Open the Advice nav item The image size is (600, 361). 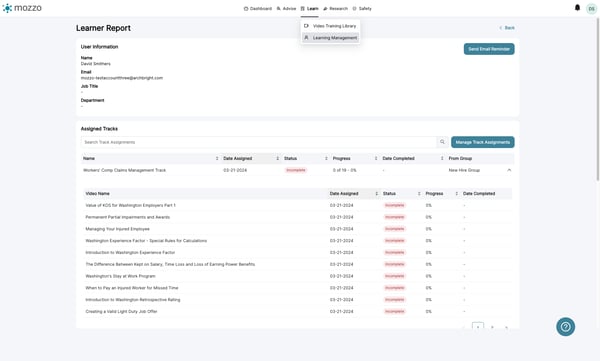[x=286, y=8]
